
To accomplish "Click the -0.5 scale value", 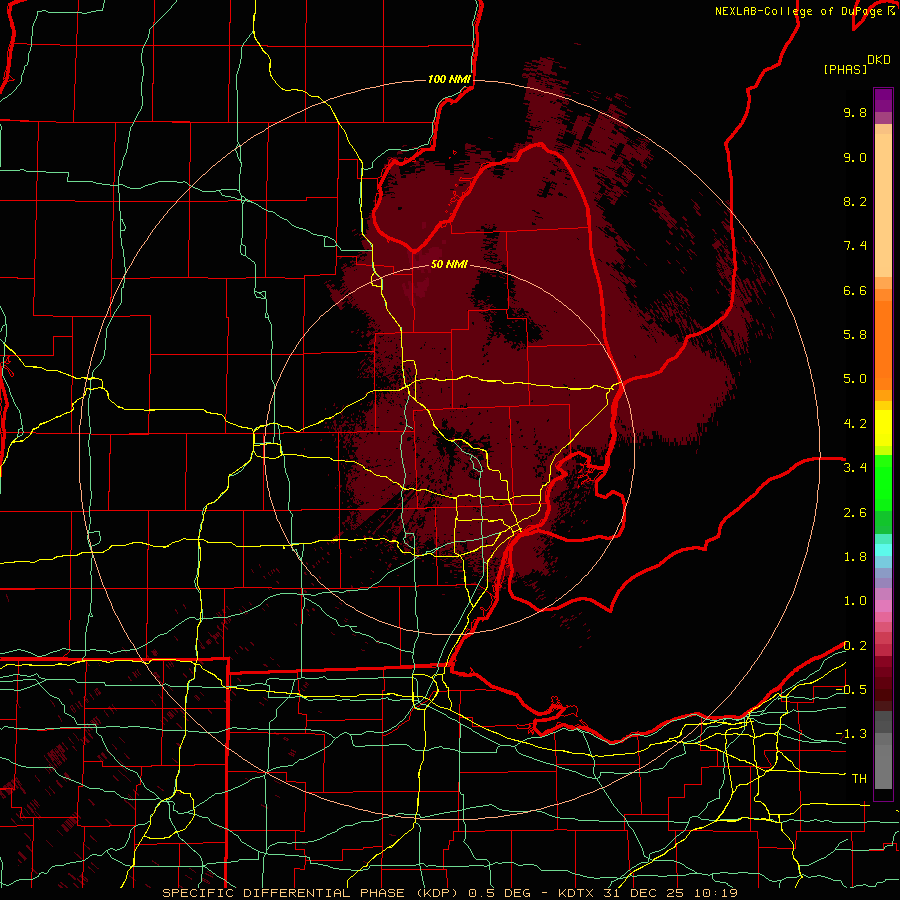I will [851, 690].
